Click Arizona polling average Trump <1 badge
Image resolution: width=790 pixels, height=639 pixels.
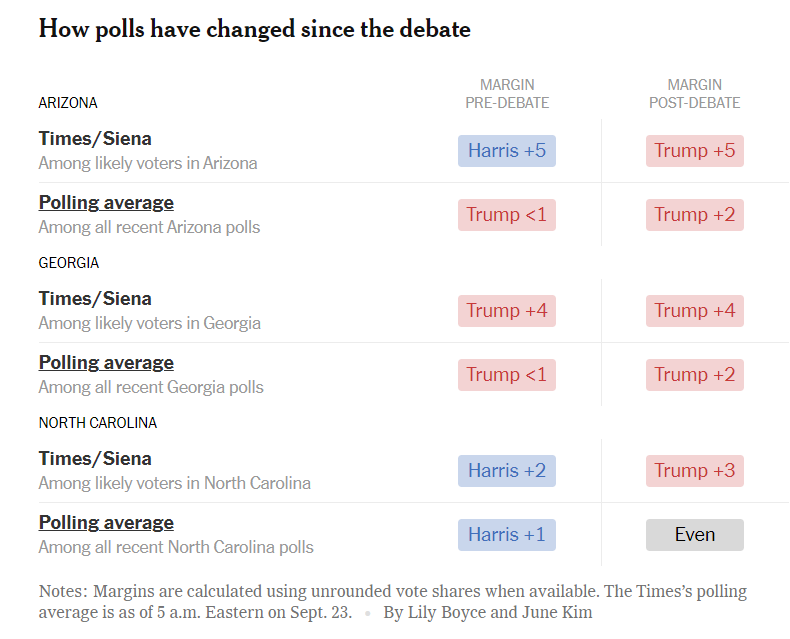pyautogui.click(x=507, y=215)
